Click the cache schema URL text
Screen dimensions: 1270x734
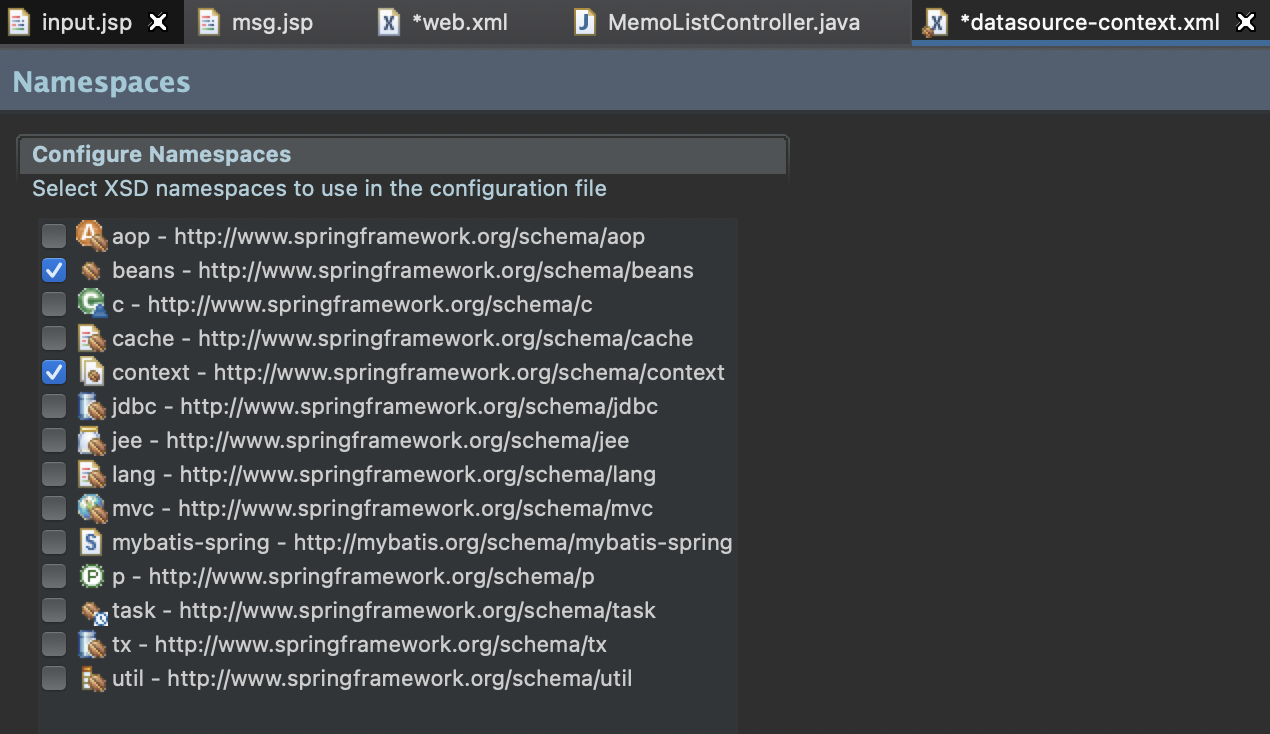tap(446, 338)
